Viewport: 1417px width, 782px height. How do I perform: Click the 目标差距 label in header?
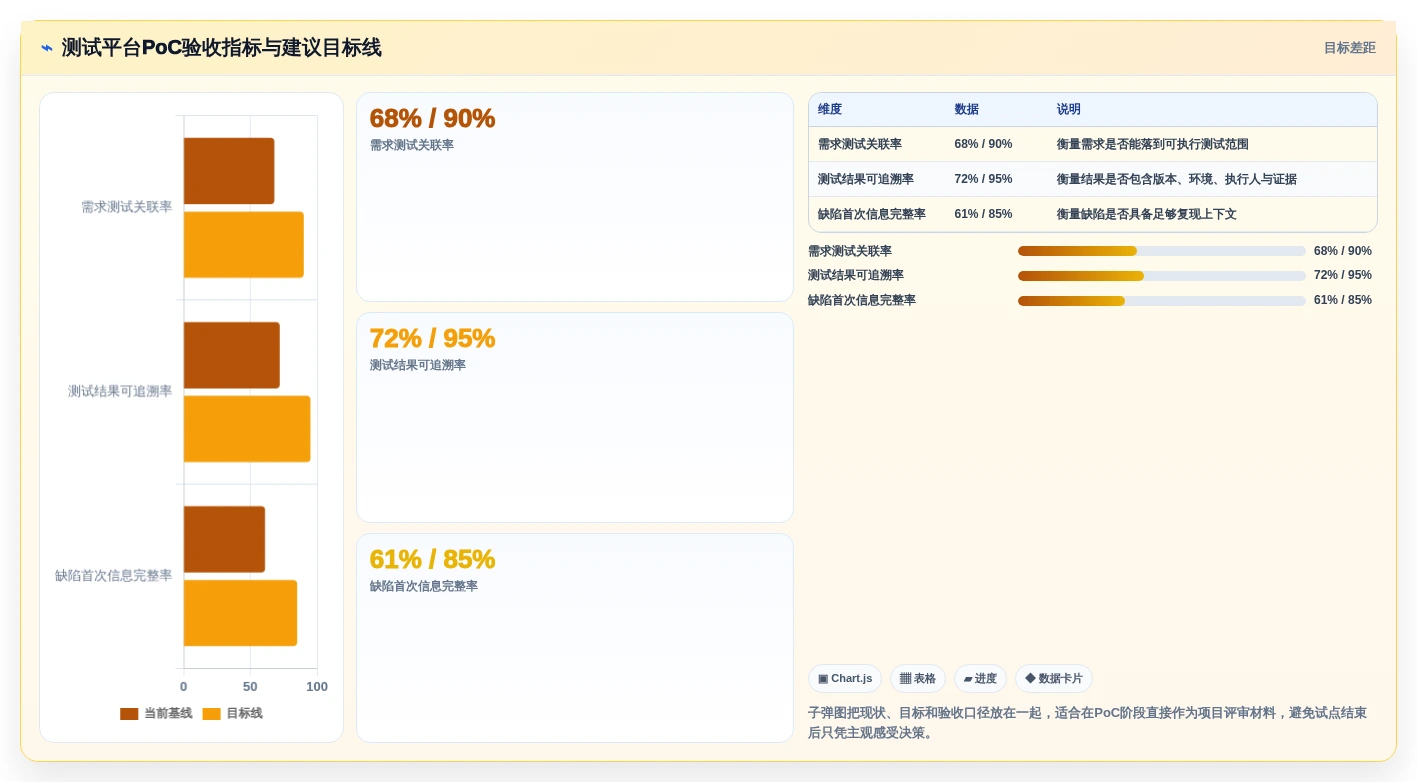1349,48
